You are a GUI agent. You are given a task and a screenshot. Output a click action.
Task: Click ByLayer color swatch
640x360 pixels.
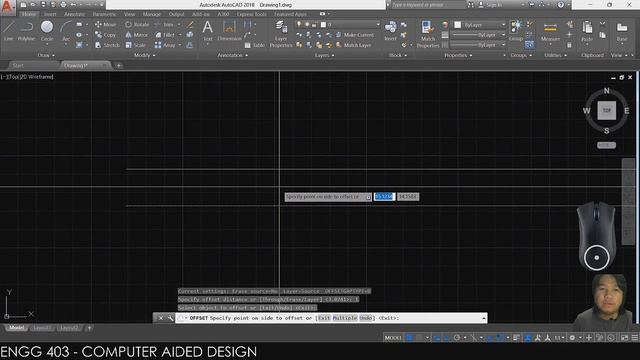point(458,25)
